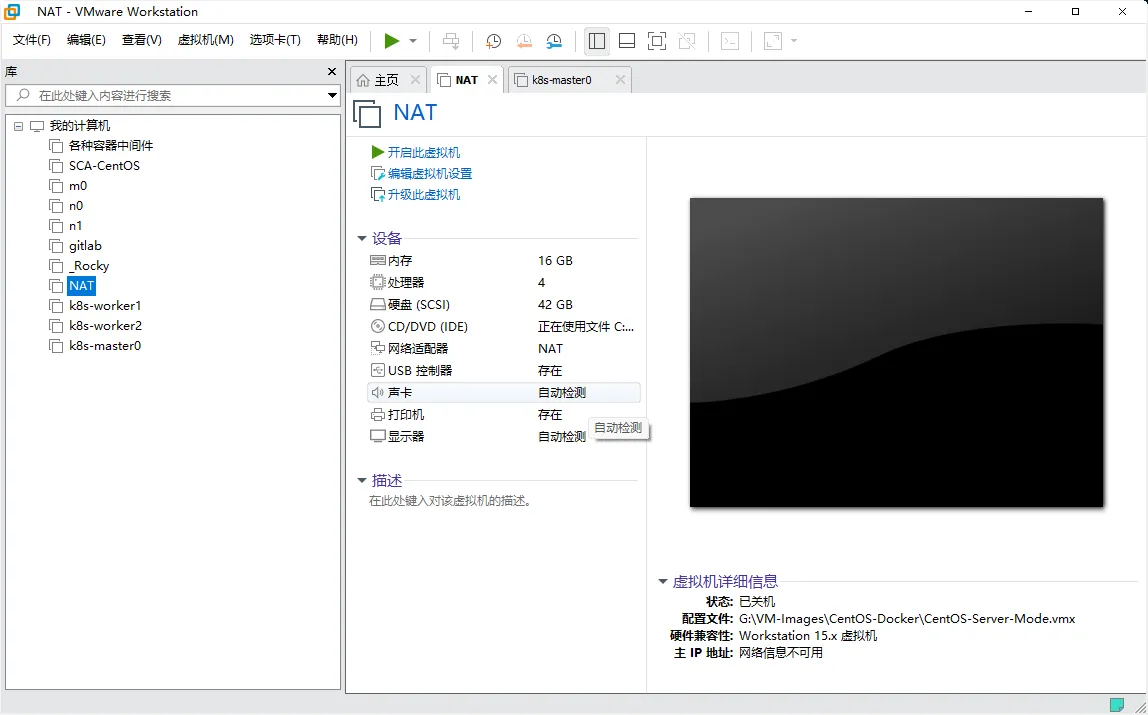Click the 42 GB hard disk value

pyautogui.click(x=555, y=304)
